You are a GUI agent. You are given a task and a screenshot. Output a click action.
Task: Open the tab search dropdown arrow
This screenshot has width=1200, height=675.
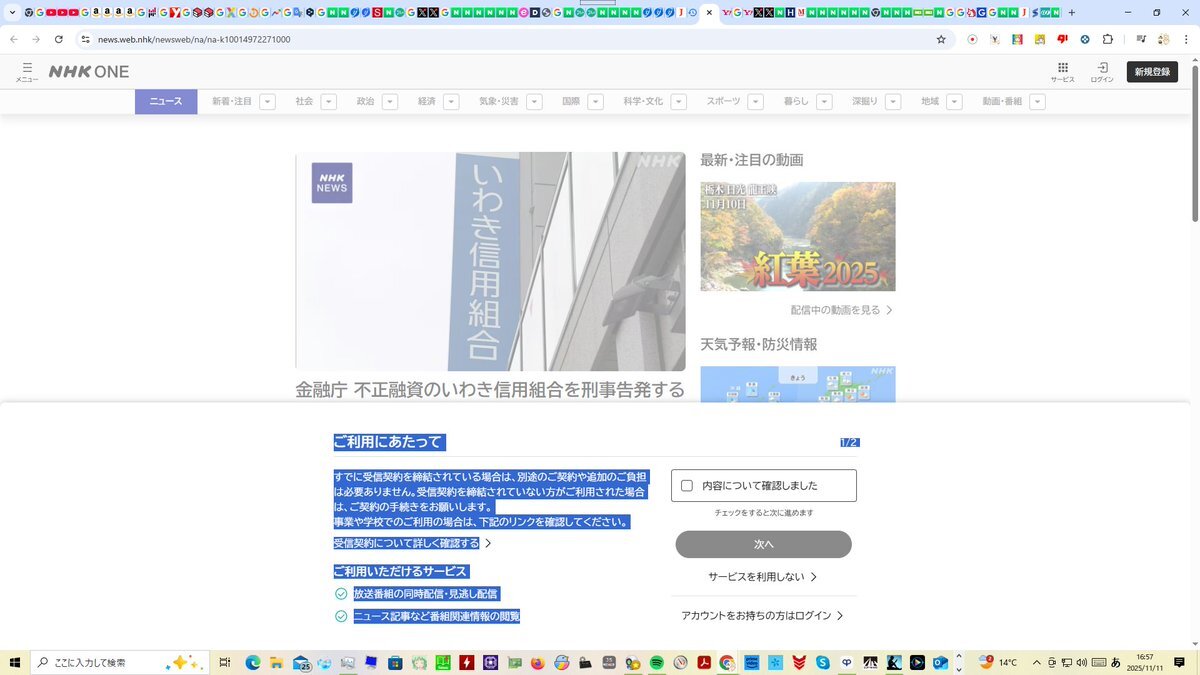point(12,13)
